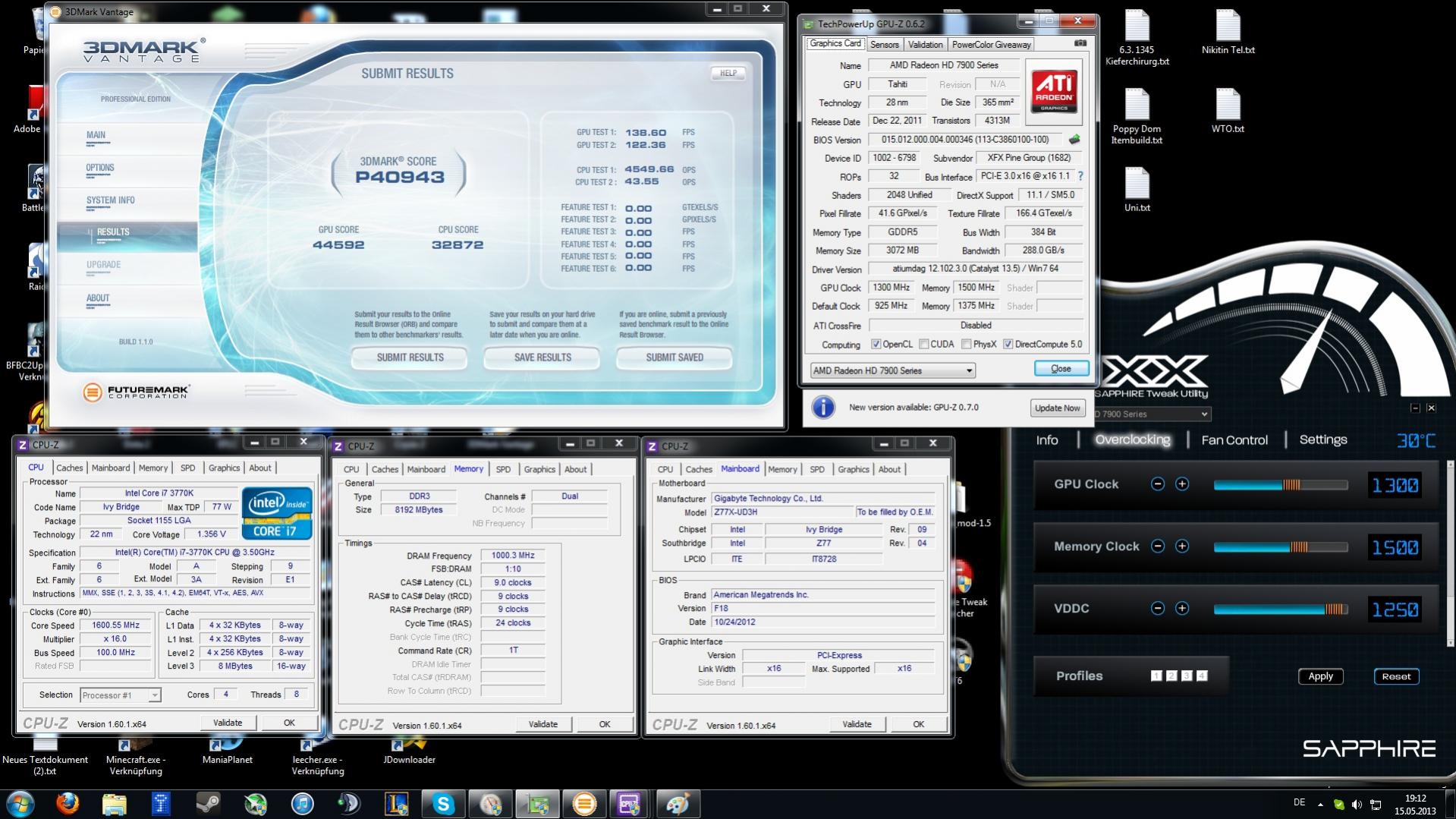Click SUBMIT RESULTS in 3DMark Vantage

(x=410, y=358)
